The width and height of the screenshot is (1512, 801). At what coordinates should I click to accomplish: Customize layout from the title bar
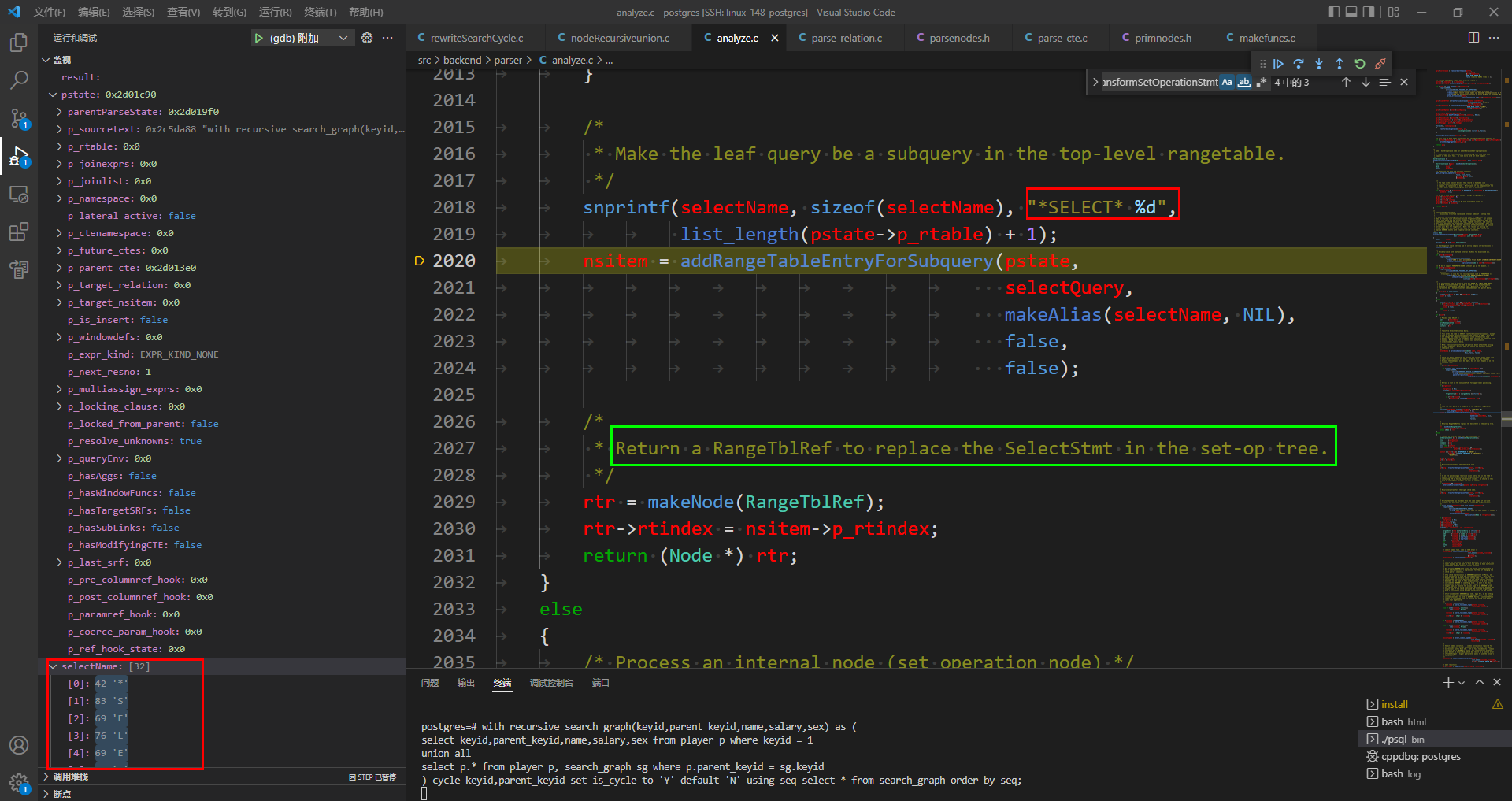1394,12
